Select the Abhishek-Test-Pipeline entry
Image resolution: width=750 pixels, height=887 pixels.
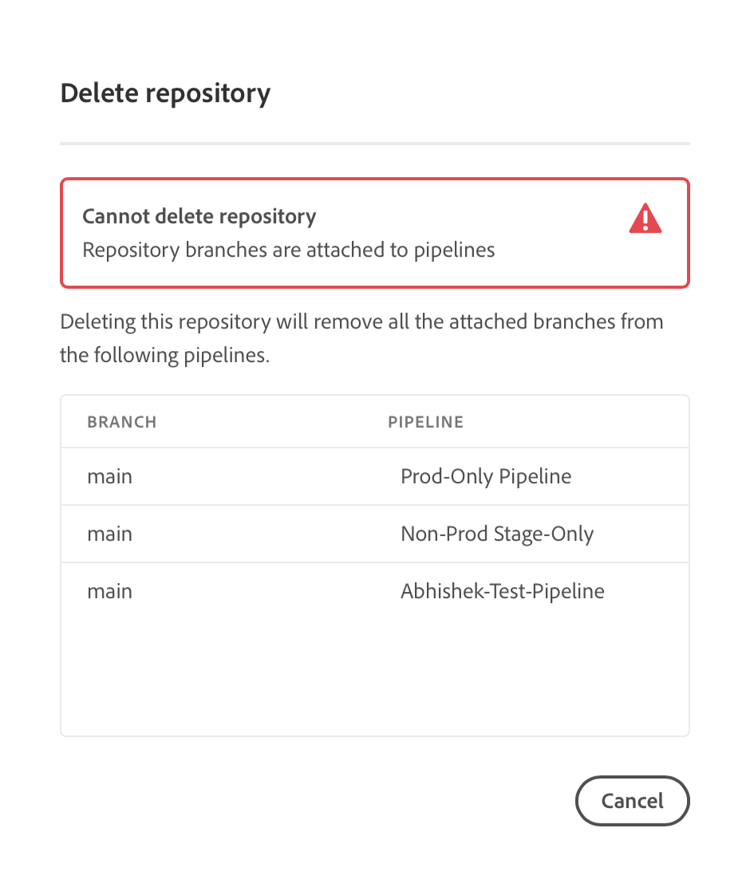tap(502, 591)
